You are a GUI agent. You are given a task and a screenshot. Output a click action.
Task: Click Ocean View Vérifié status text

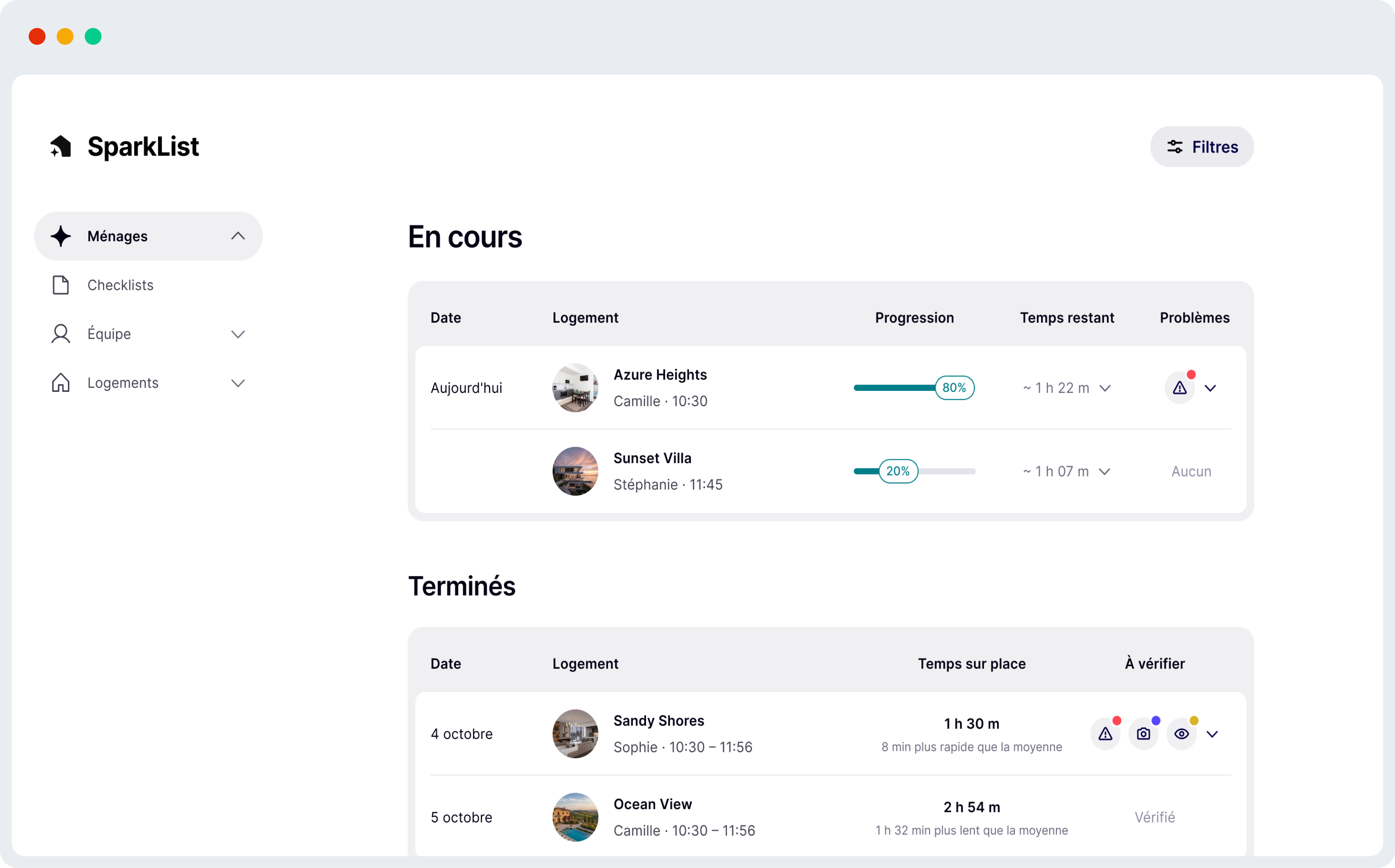point(1155,818)
